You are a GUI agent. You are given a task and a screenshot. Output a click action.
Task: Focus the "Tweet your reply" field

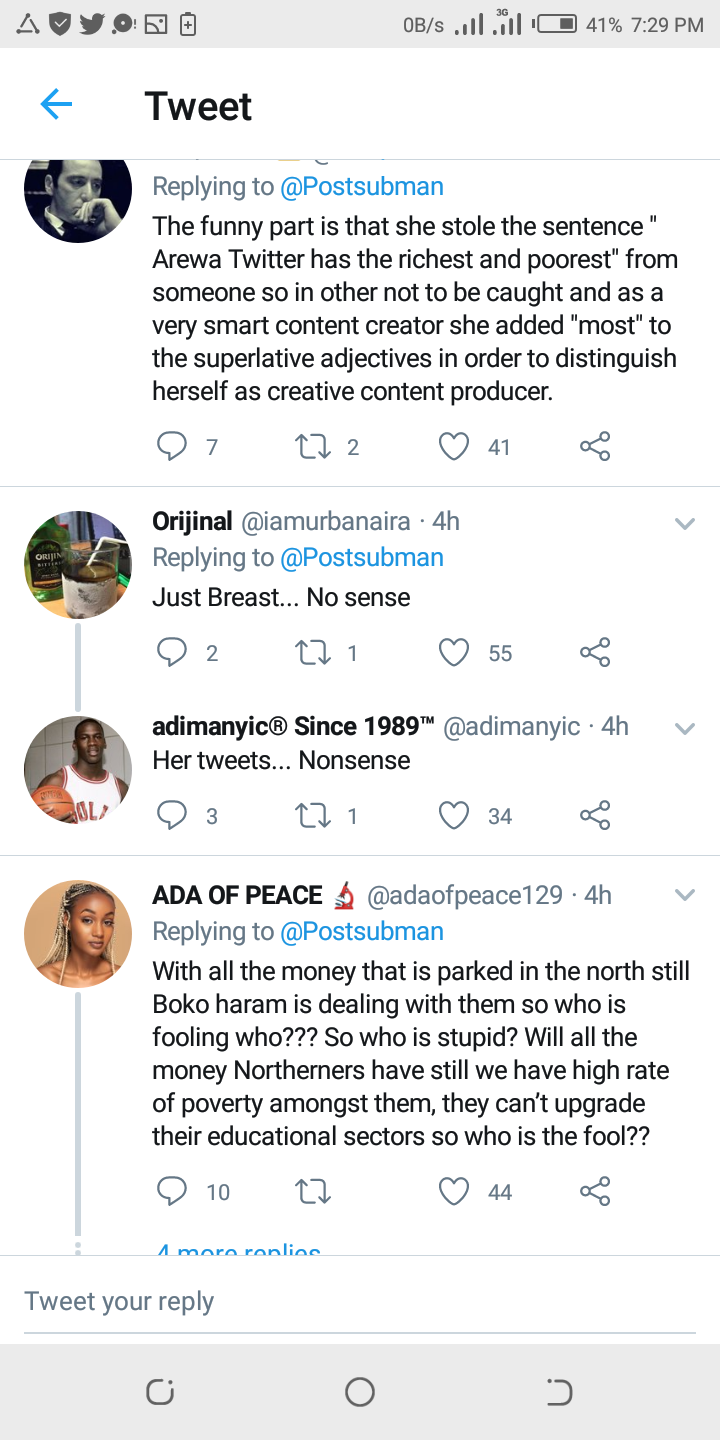(x=359, y=1301)
